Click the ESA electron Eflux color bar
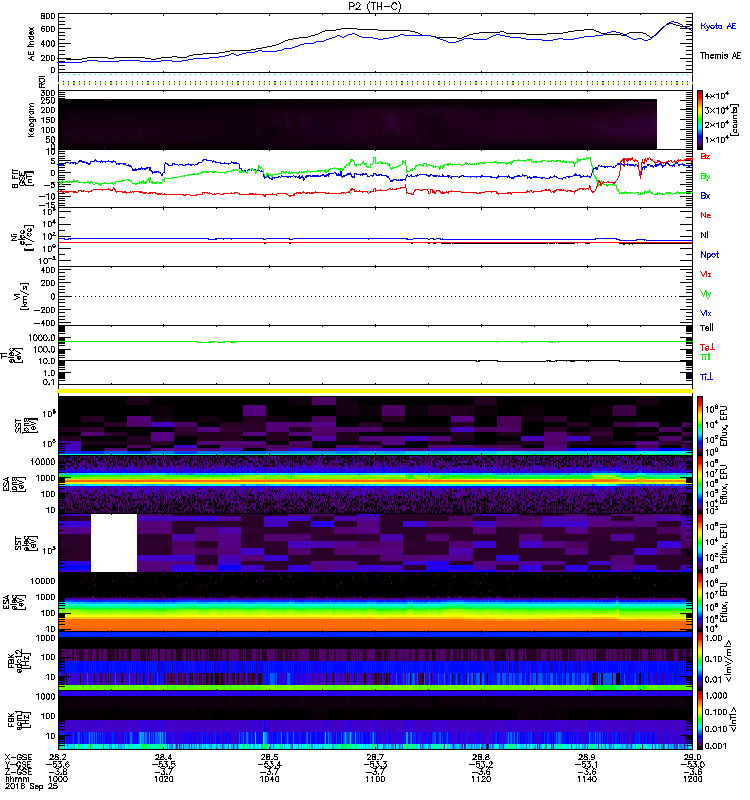750x800 pixels. pos(700,602)
